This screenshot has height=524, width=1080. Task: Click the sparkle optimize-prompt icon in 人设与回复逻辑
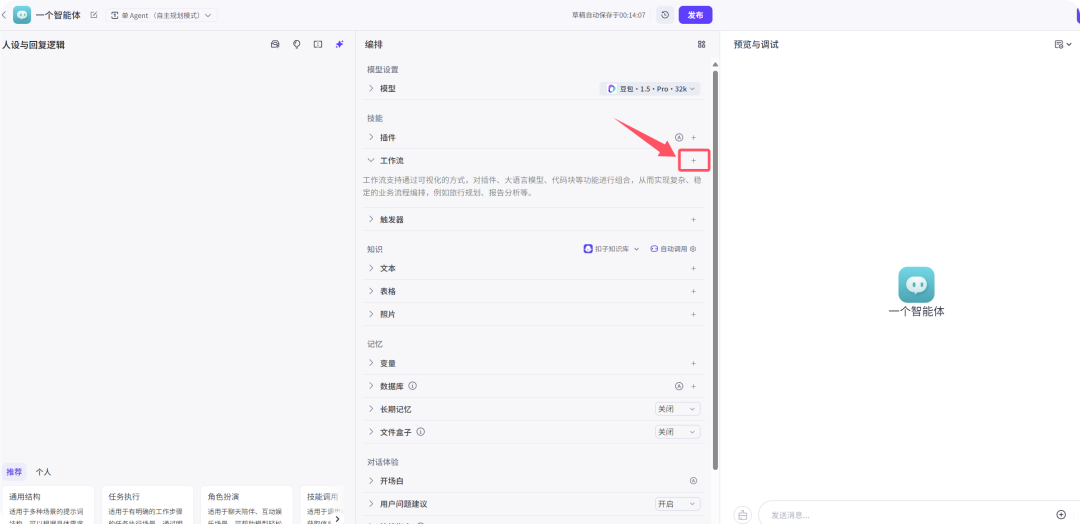339,44
